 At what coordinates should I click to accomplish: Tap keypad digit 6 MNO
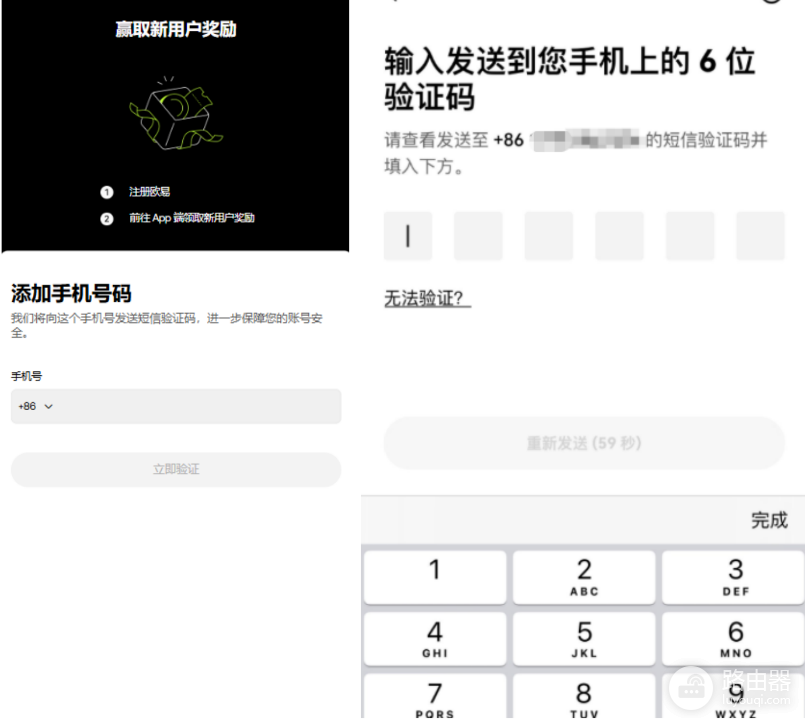tap(733, 639)
